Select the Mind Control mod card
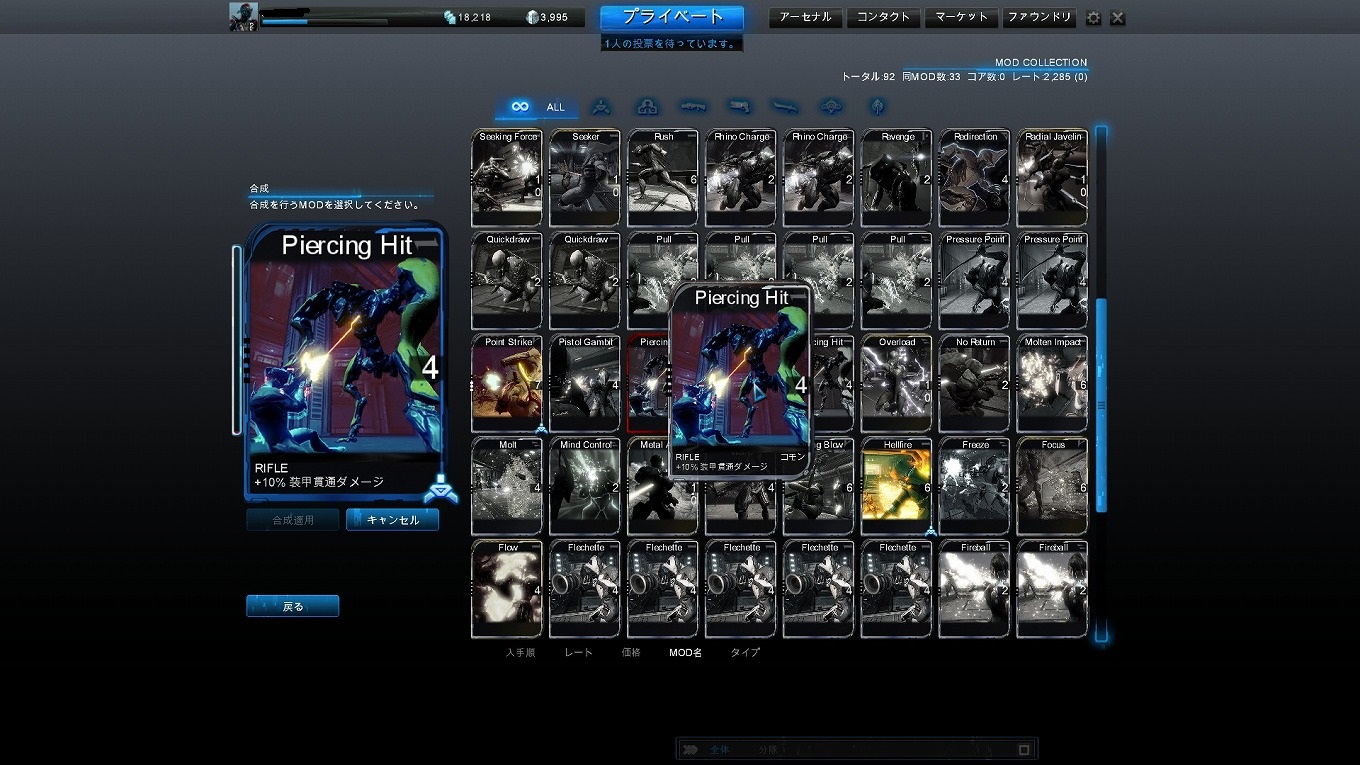Screen dimensions: 1360x765 [585, 486]
